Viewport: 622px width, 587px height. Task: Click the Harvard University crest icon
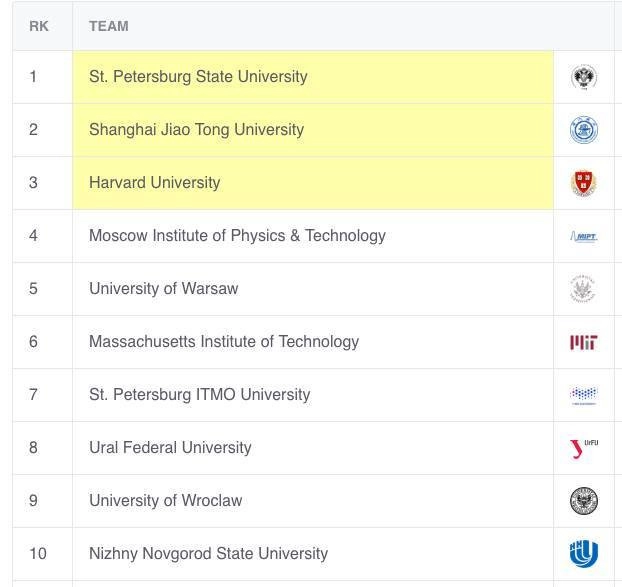click(583, 183)
